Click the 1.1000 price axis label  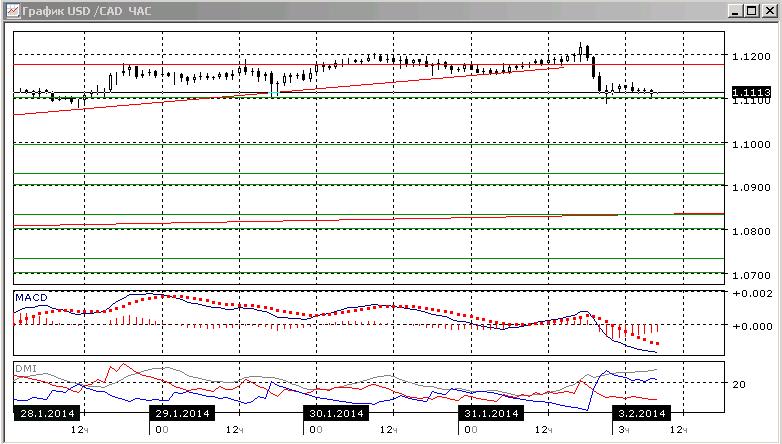point(750,144)
